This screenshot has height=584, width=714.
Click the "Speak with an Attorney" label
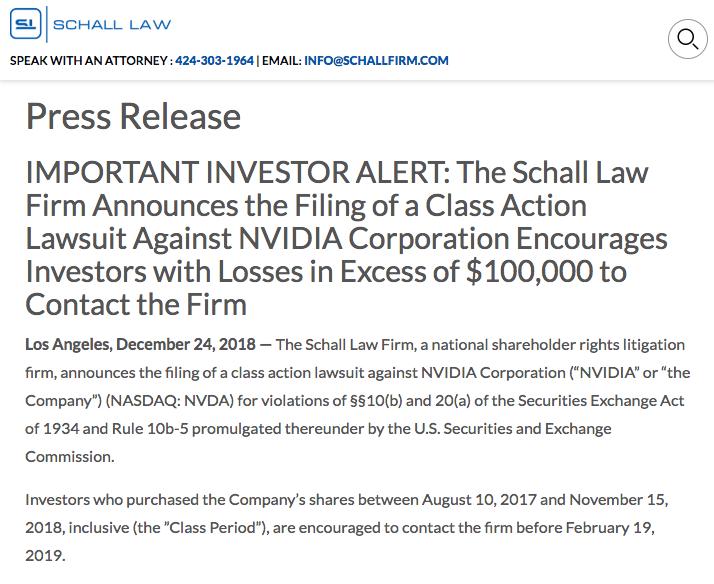pyautogui.click(x=89, y=60)
